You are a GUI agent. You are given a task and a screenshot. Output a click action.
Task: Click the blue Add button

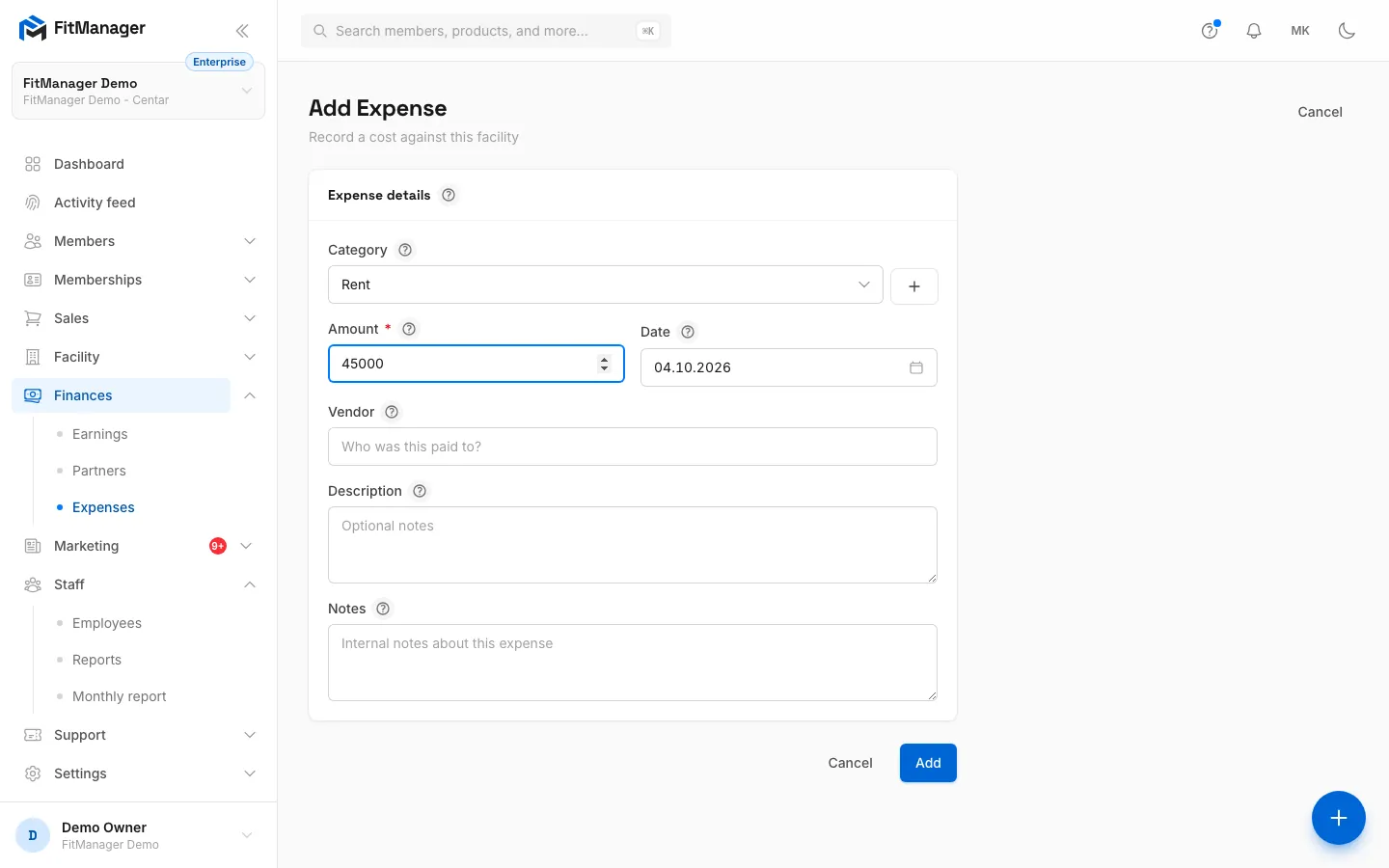click(928, 763)
